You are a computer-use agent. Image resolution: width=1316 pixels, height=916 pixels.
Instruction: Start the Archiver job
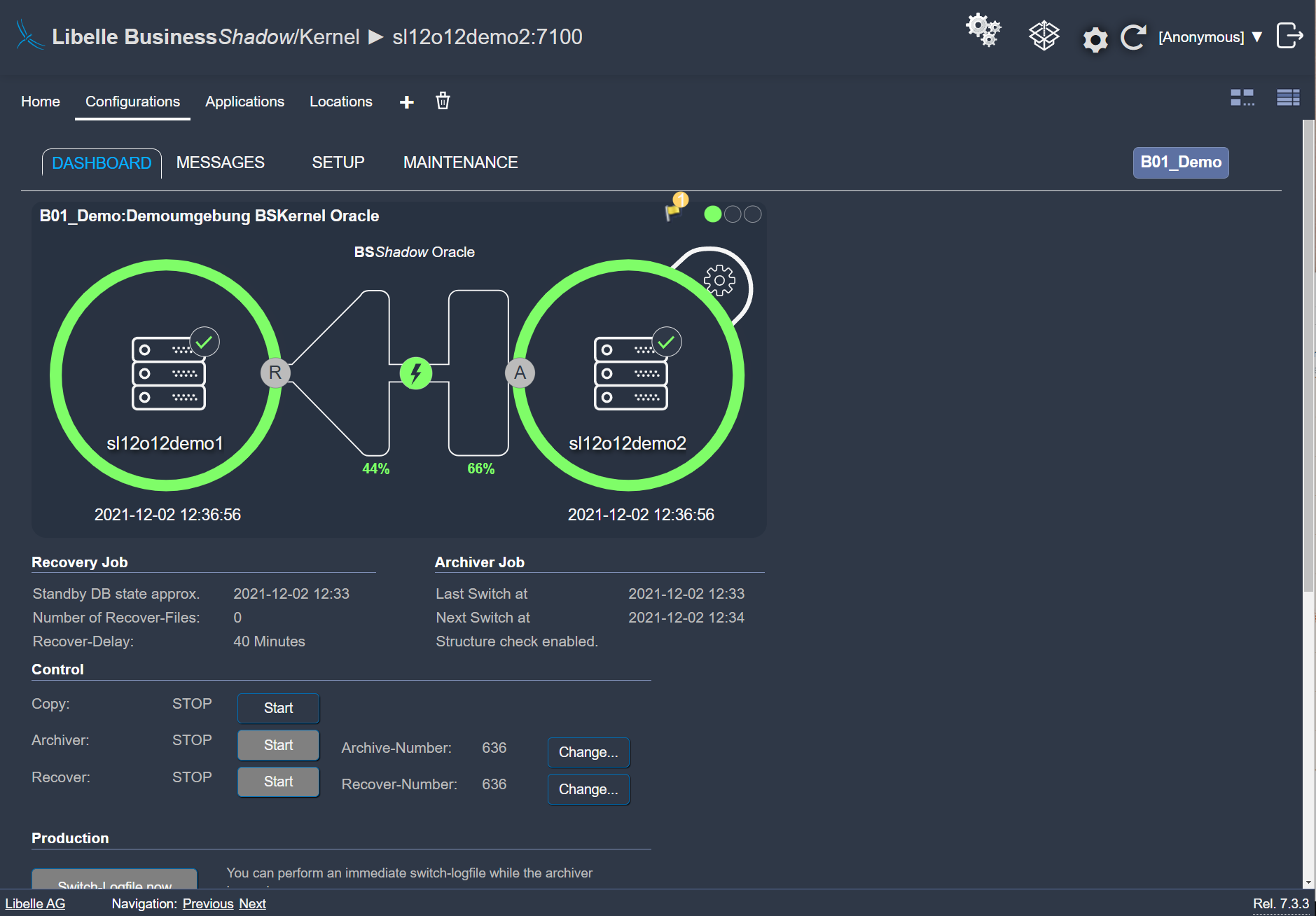[x=279, y=745]
